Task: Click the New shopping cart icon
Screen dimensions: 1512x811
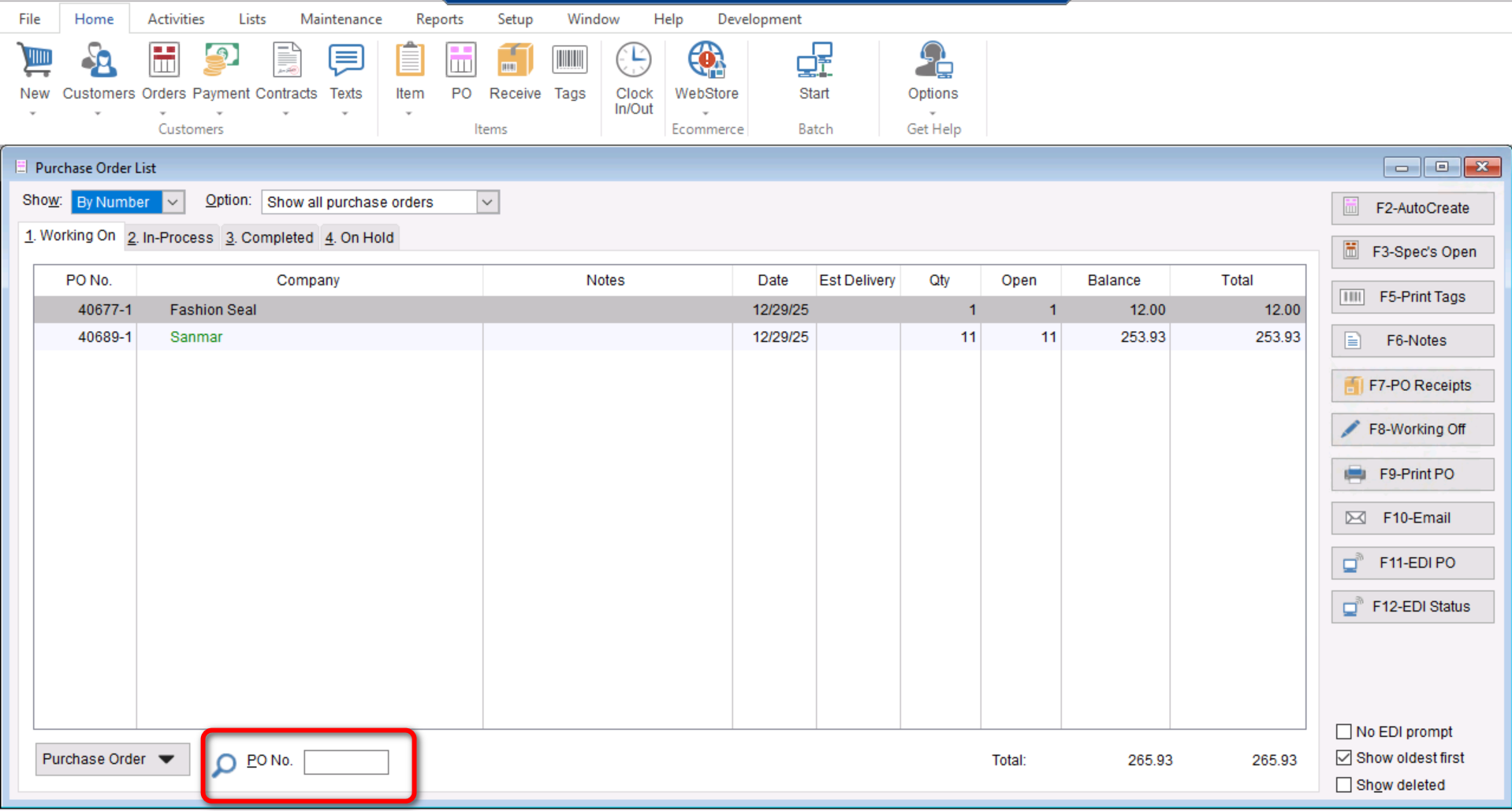Action: [x=35, y=62]
